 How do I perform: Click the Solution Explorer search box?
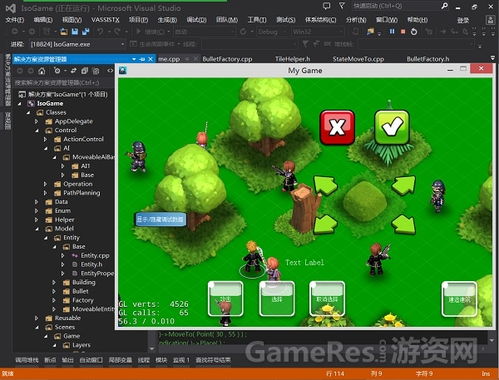pyautogui.click(x=63, y=83)
